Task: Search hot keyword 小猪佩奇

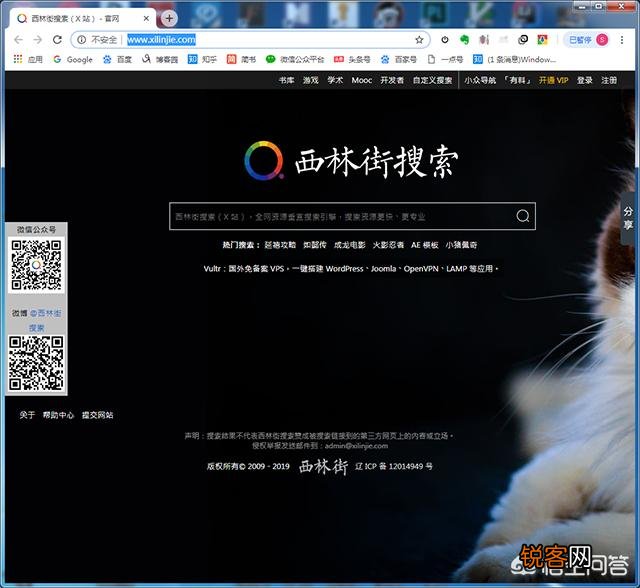Action: click(x=461, y=245)
